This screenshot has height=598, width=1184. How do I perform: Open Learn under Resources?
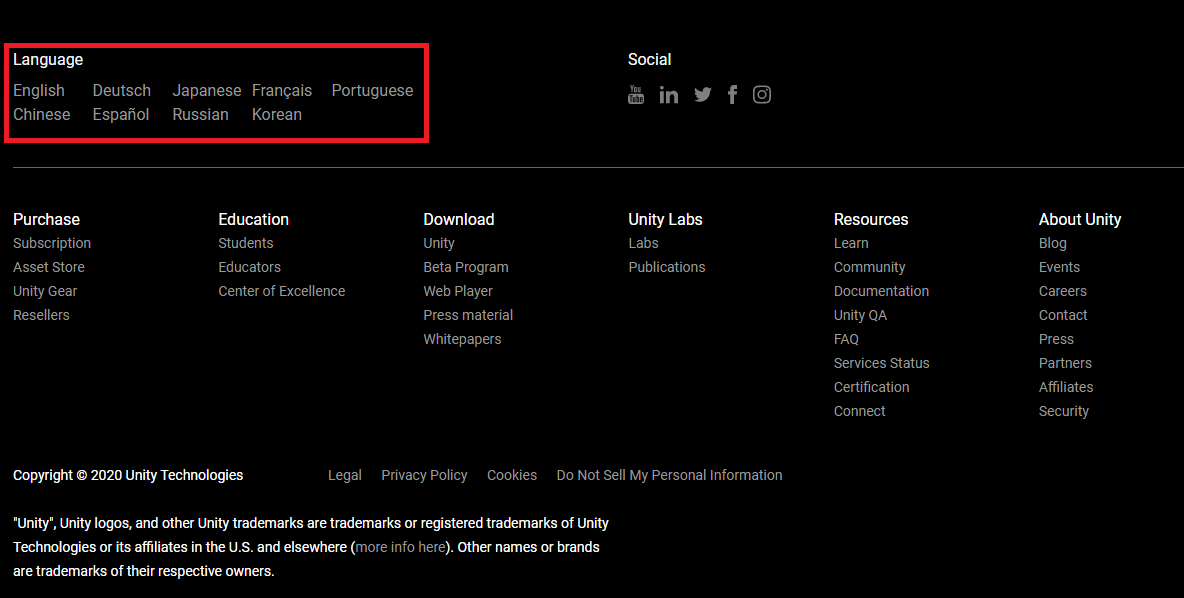[x=851, y=243]
